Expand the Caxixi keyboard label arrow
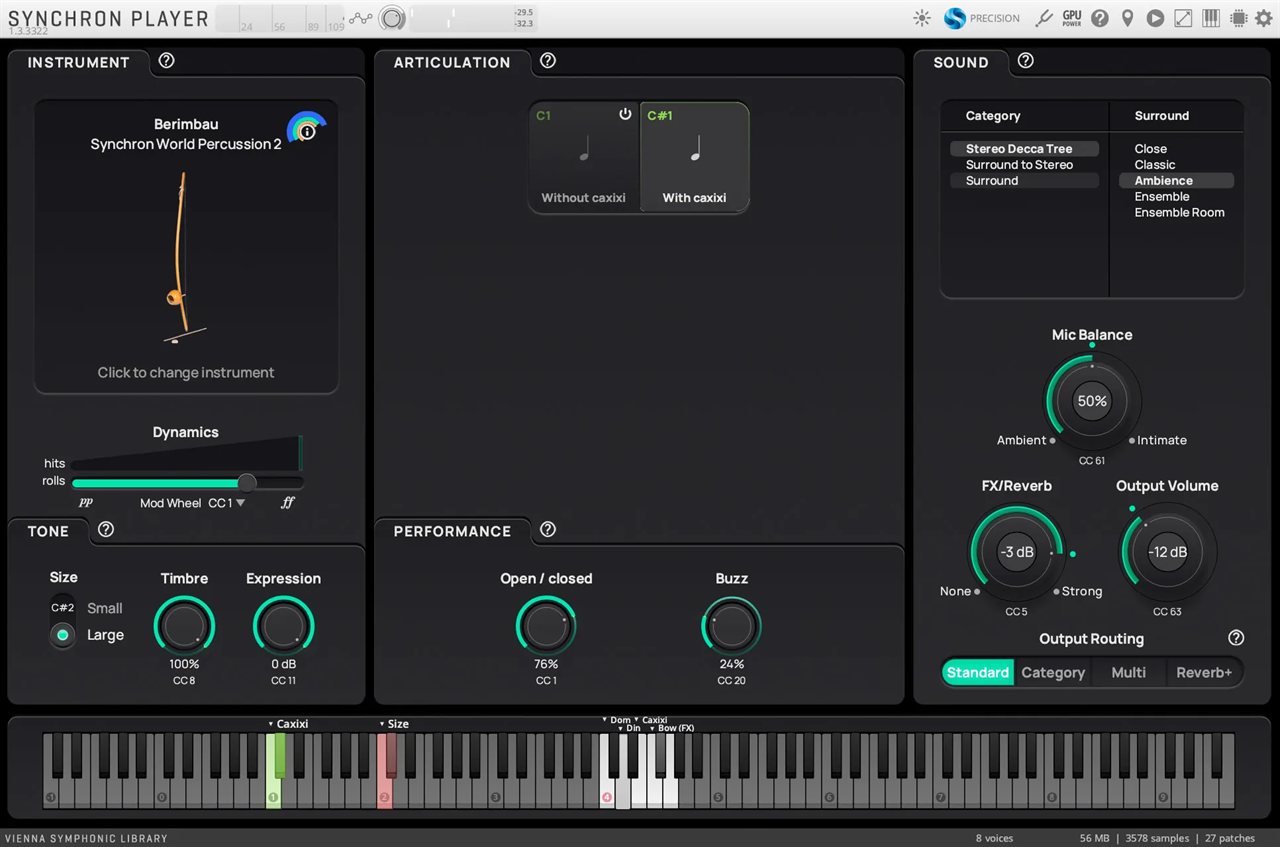 (x=271, y=724)
